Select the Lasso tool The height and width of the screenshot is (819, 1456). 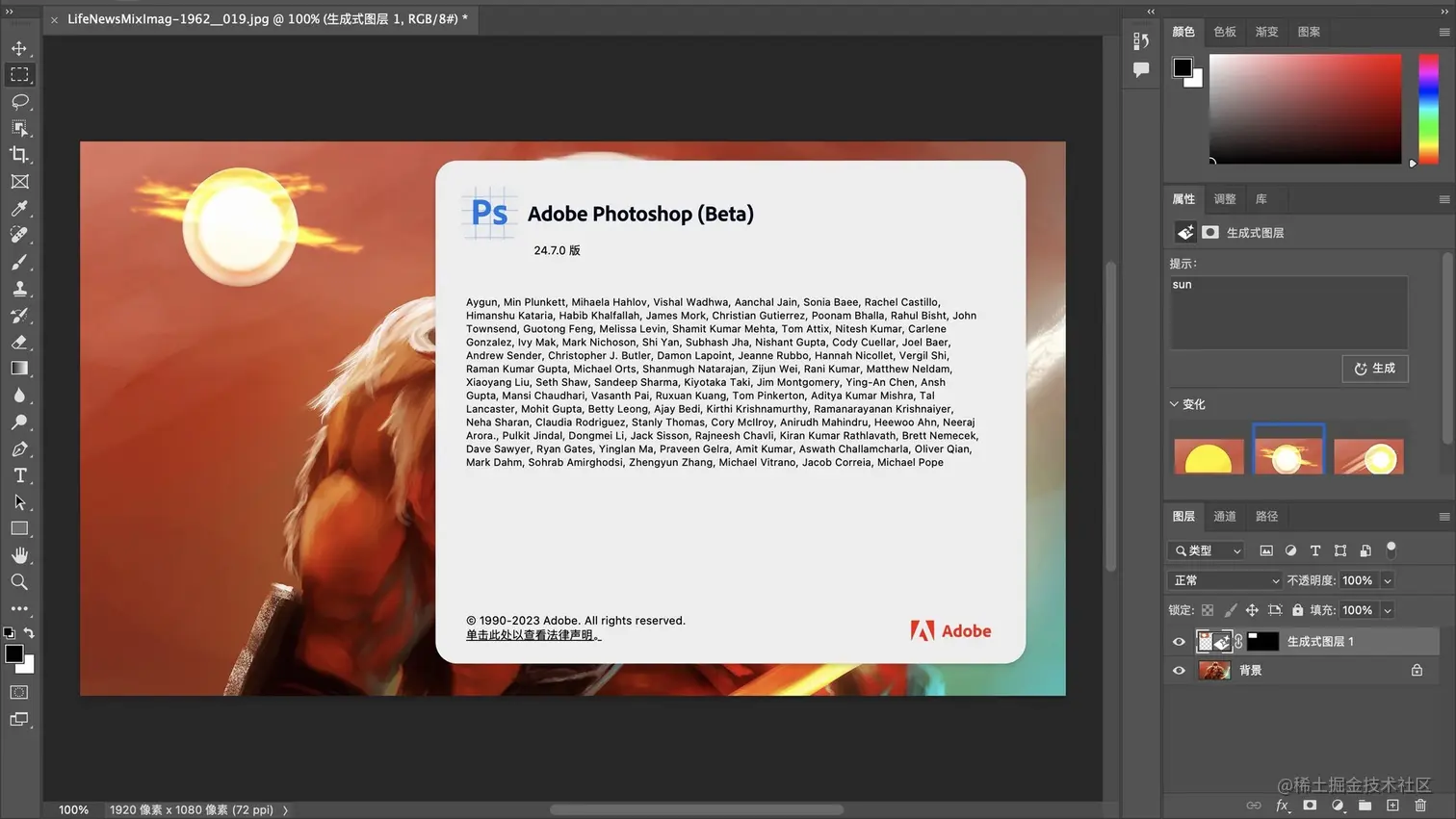point(19,101)
